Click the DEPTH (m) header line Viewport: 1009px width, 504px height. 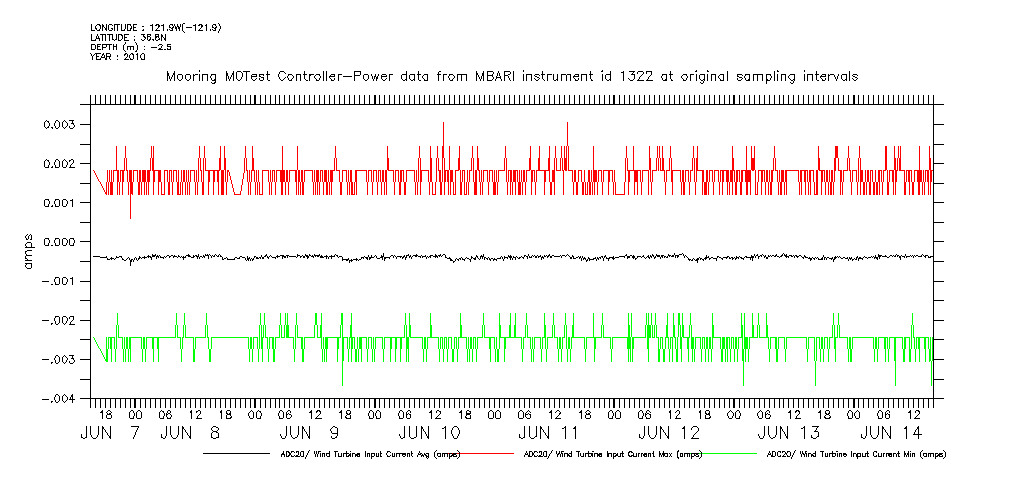click(x=133, y=47)
